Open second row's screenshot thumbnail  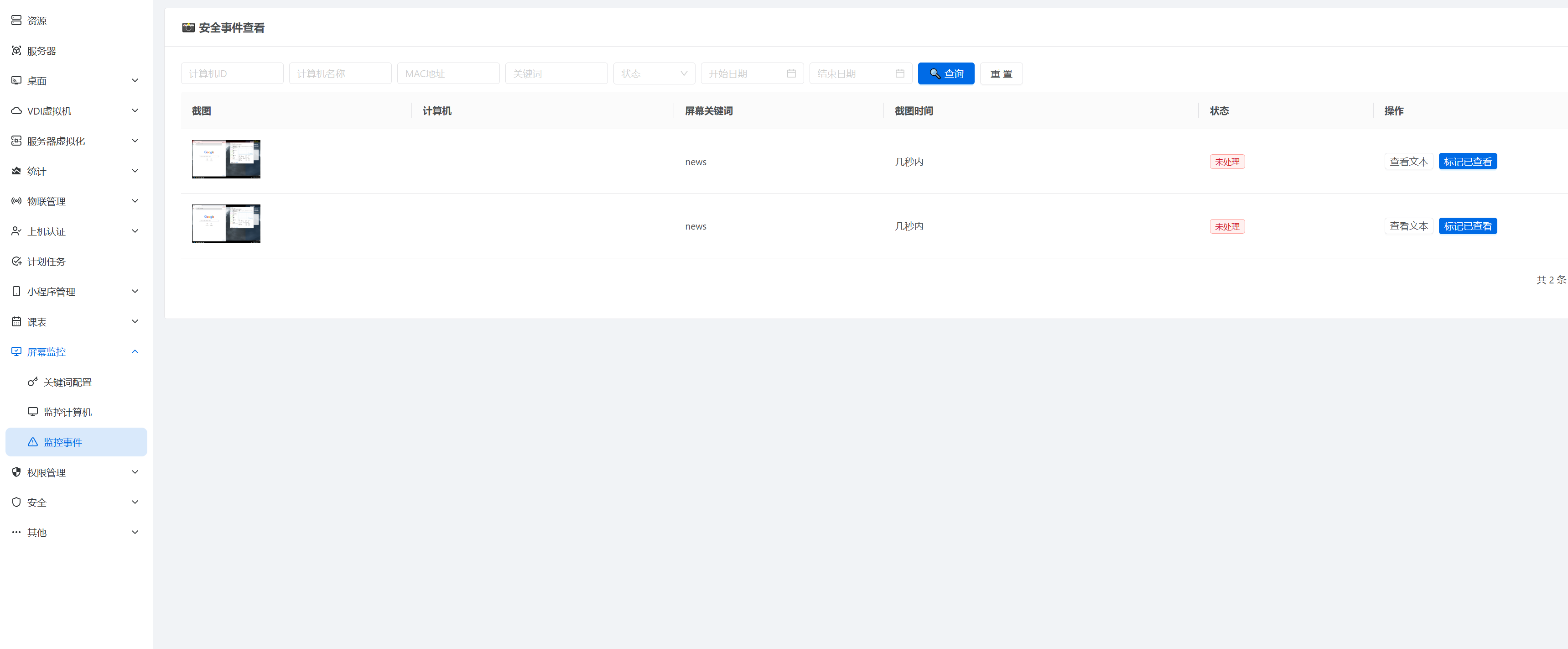[x=226, y=224]
